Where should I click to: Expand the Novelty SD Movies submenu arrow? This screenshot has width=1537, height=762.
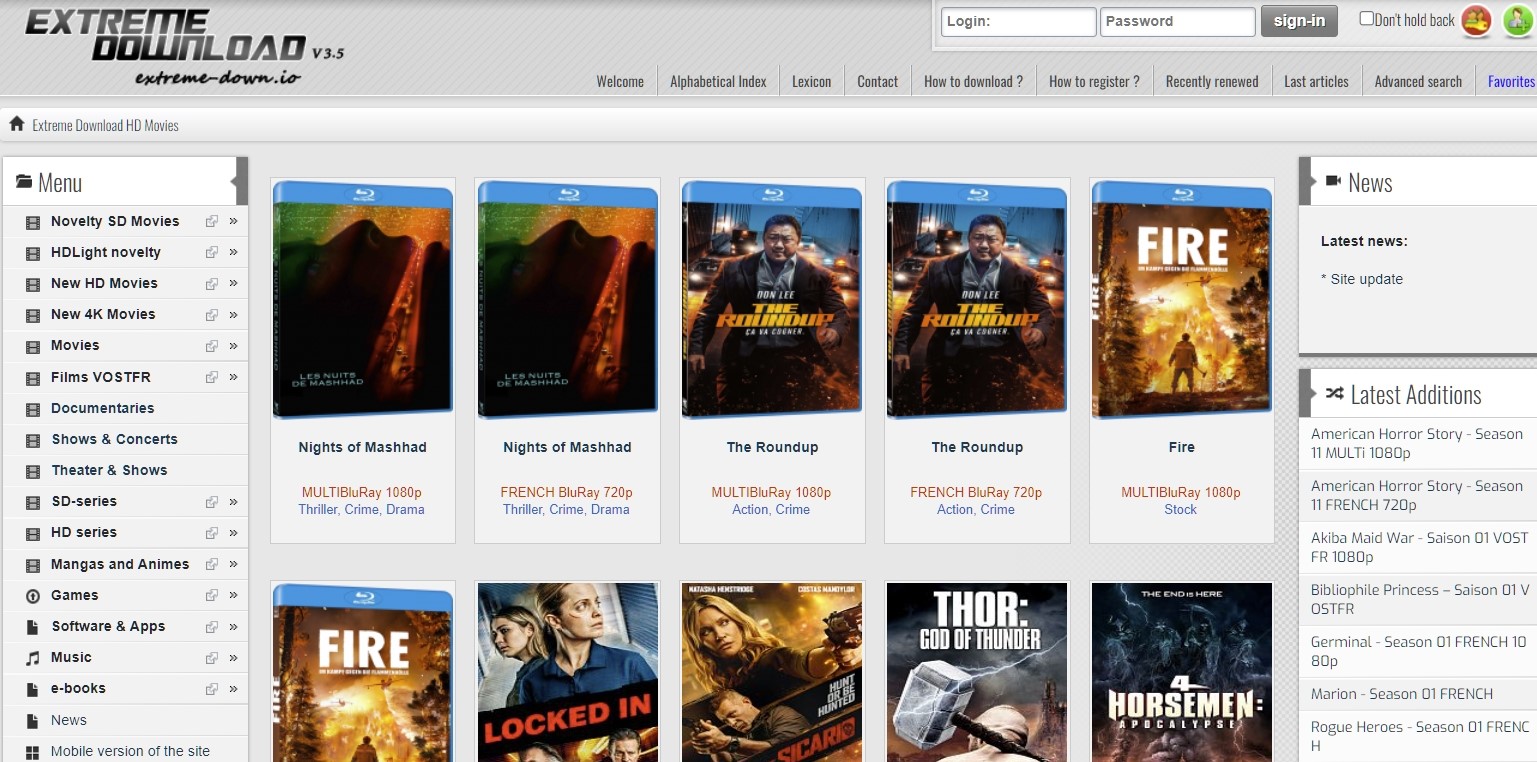pos(233,221)
